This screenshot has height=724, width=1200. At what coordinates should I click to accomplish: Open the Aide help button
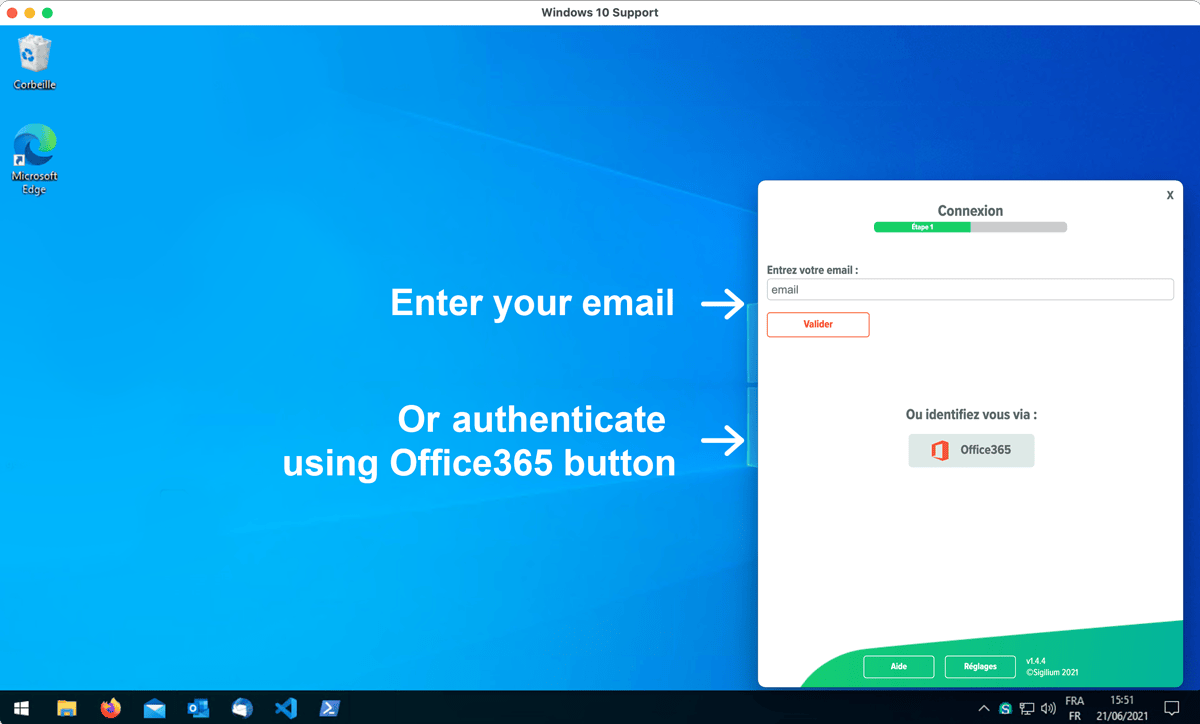[898, 667]
